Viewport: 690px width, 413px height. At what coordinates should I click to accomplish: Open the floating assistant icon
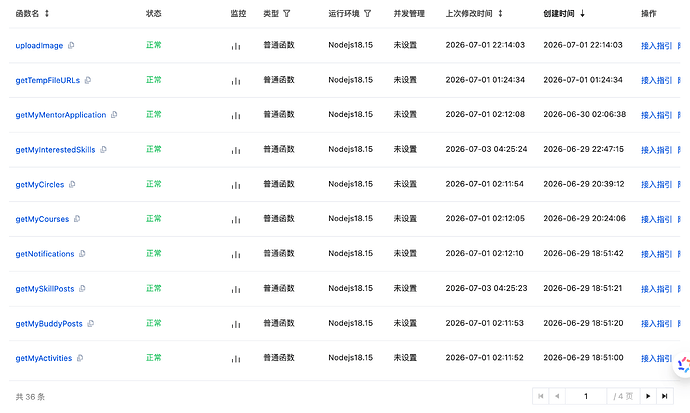[683, 364]
